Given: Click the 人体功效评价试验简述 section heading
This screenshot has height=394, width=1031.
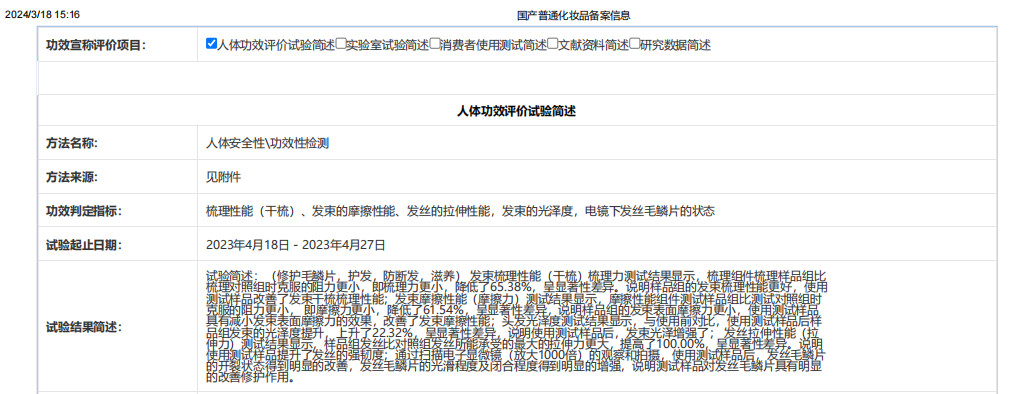Looking at the screenshot, I should [x=517, y=112].
